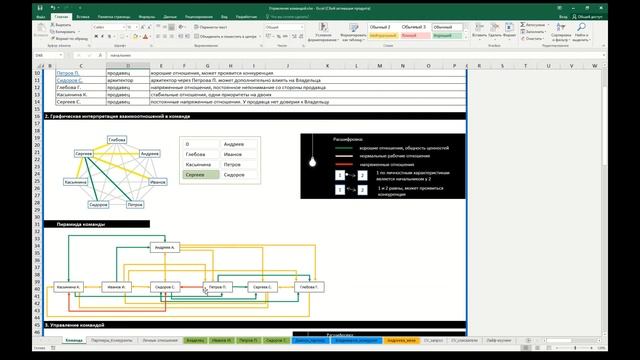The width and height of the screenshot is (640, 360).
Task: Save the workbook from quick access toolbar
Action: (40, 8)
